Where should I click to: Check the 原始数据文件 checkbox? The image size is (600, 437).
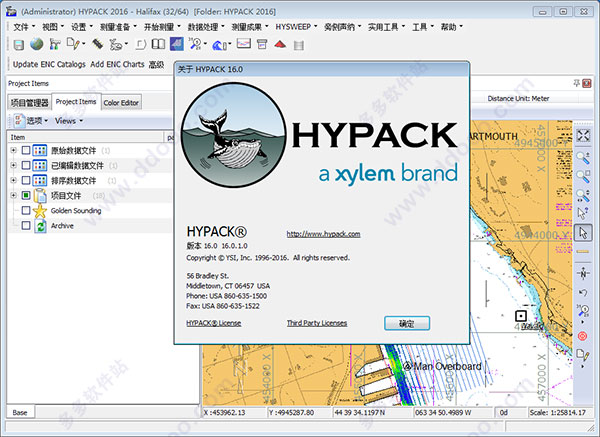26,150
